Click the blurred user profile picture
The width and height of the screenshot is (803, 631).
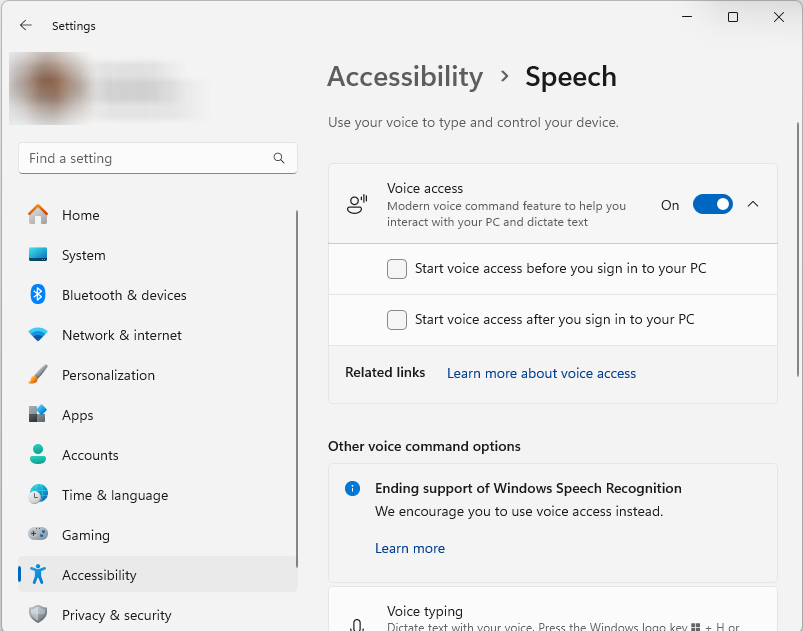[51, 88]
